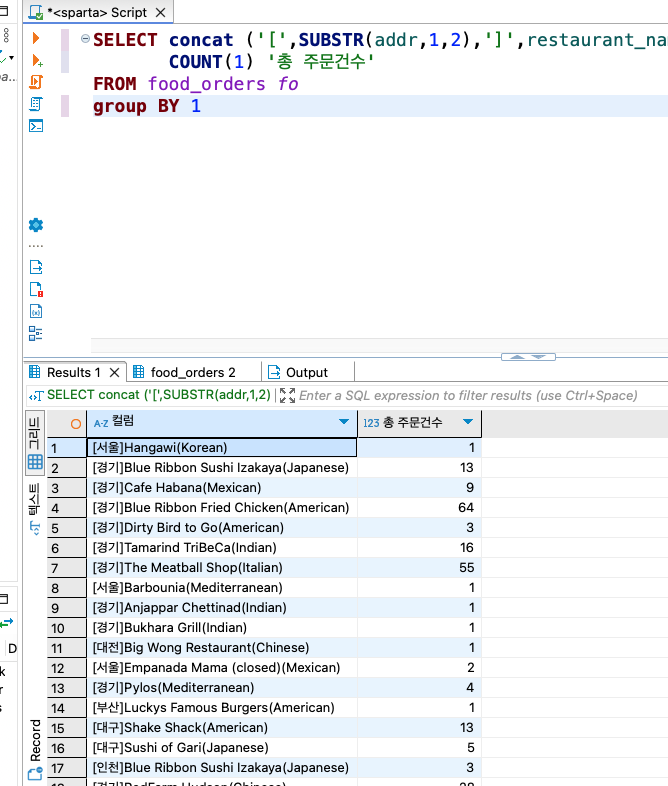Screen dimensions: 668x786
Task: Open script settings gear icon
Action: (36, 225)
